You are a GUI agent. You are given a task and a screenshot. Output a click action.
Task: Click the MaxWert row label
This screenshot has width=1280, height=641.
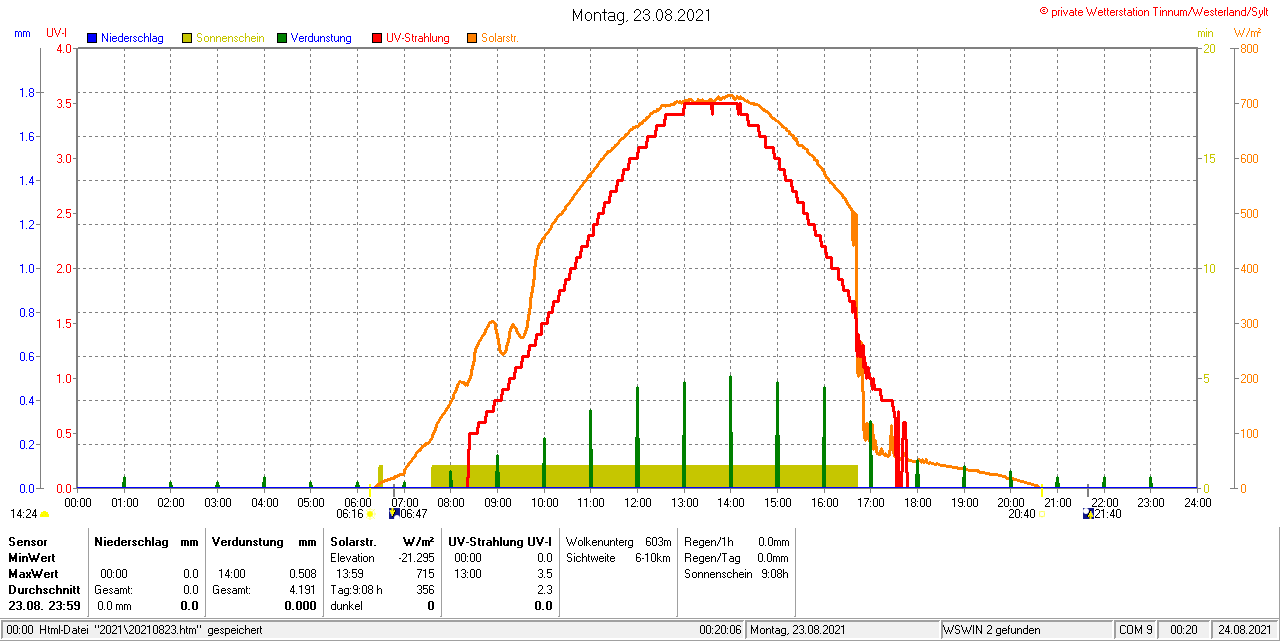click(x=35, y=573)
